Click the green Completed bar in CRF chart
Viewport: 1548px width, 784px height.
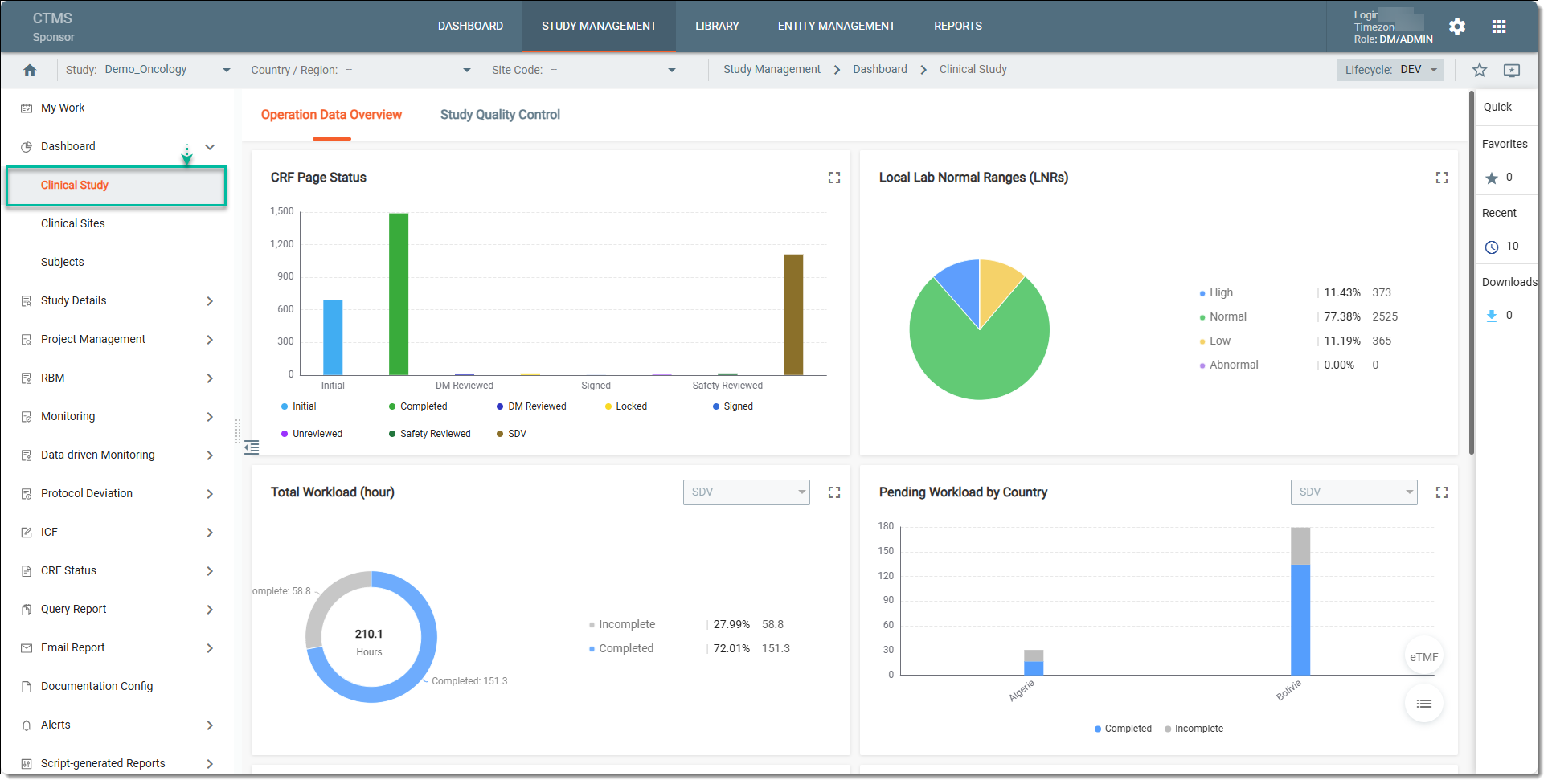(400, 295)
